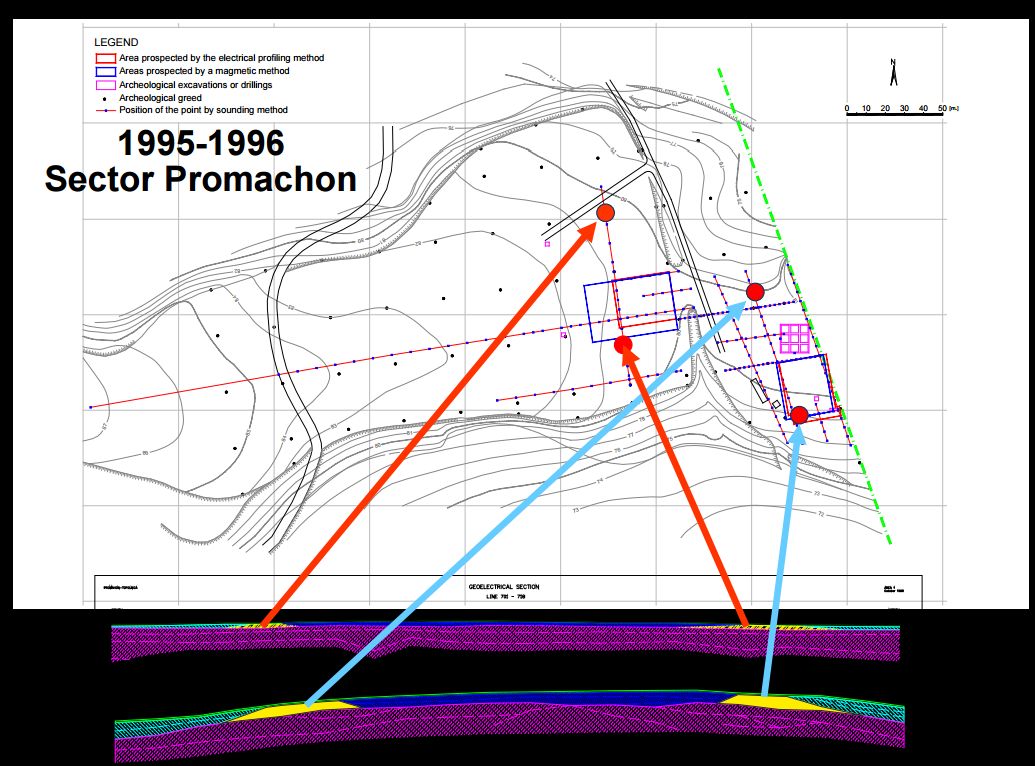
Task: Click the blue magnetic method legend box
Action: pyautogui.click(x=106, y=71)
